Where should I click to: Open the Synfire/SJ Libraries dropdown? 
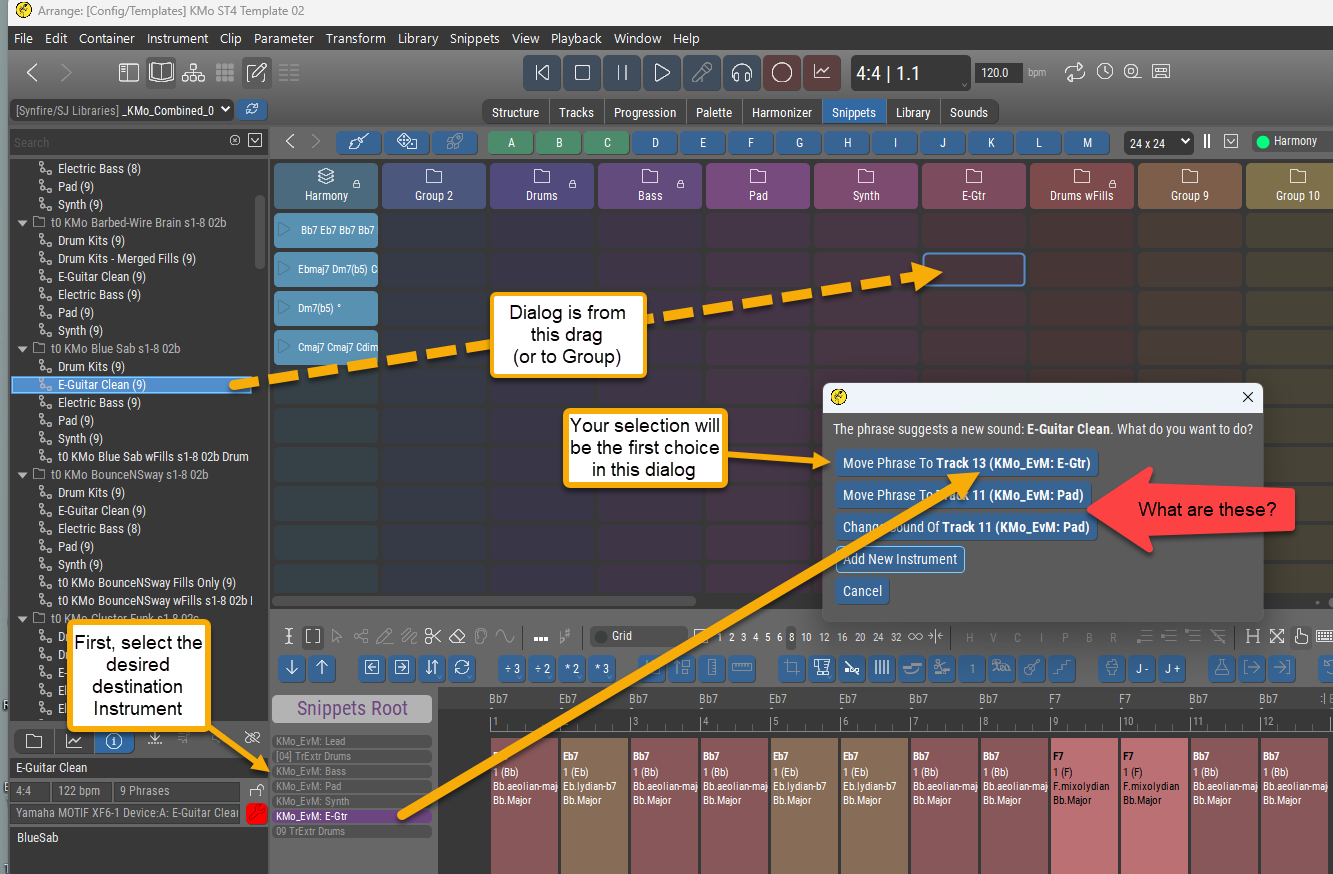pos(122,110)
